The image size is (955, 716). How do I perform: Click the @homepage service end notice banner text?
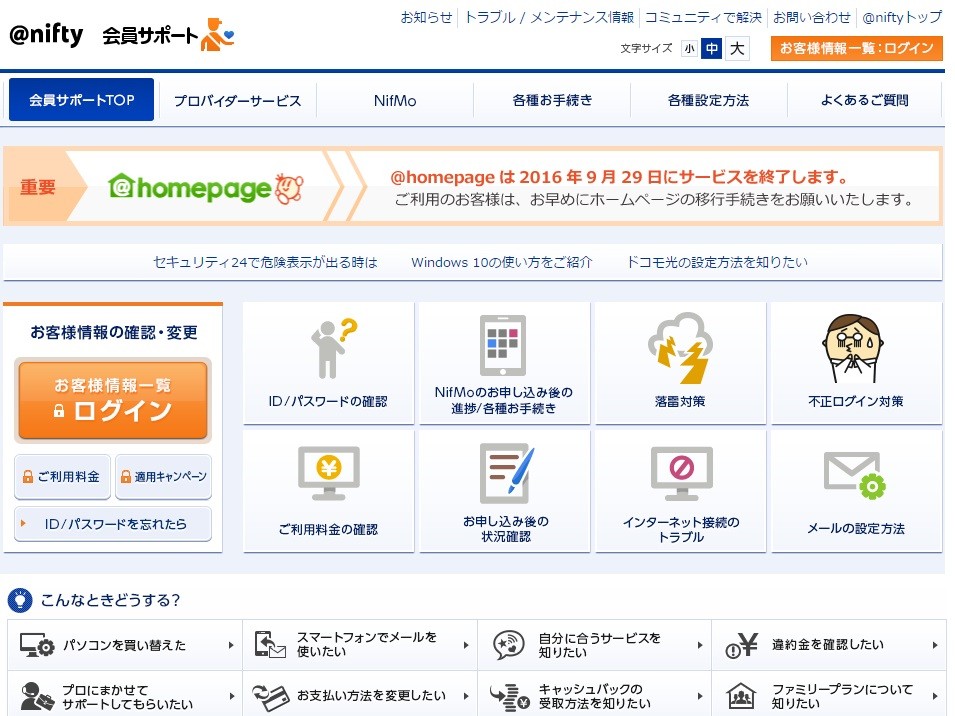(652, 188)
